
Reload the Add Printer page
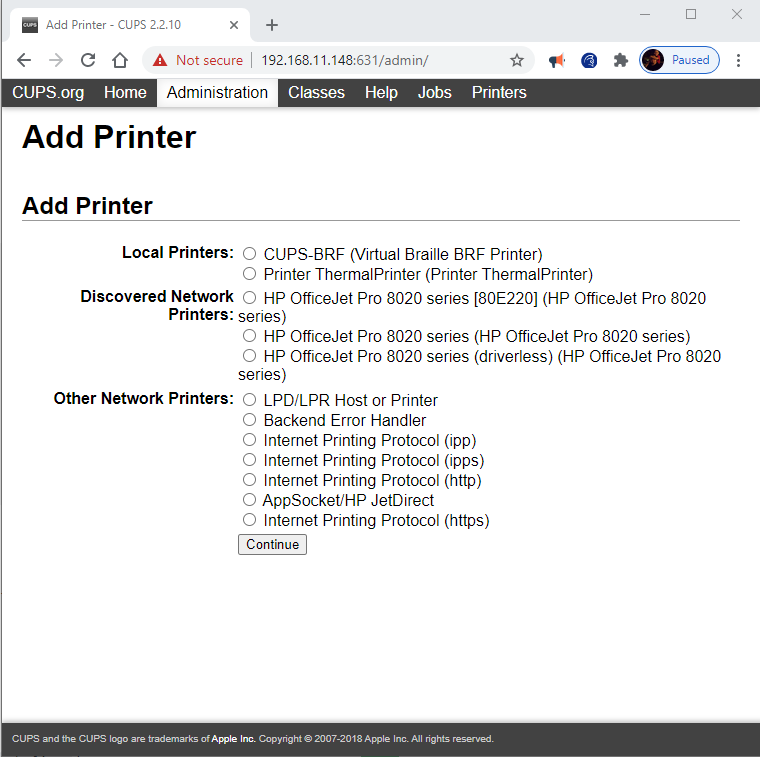(x=88, y=60)
